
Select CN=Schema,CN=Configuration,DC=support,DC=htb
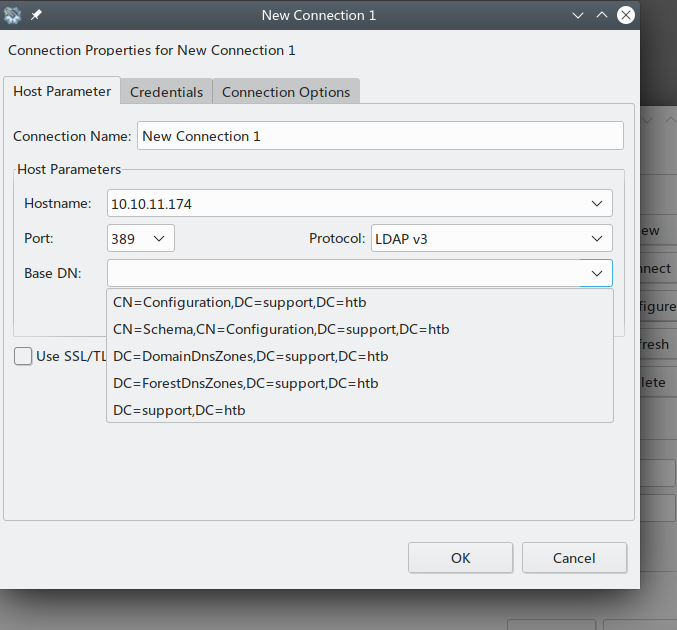click(x=360, y=329)
